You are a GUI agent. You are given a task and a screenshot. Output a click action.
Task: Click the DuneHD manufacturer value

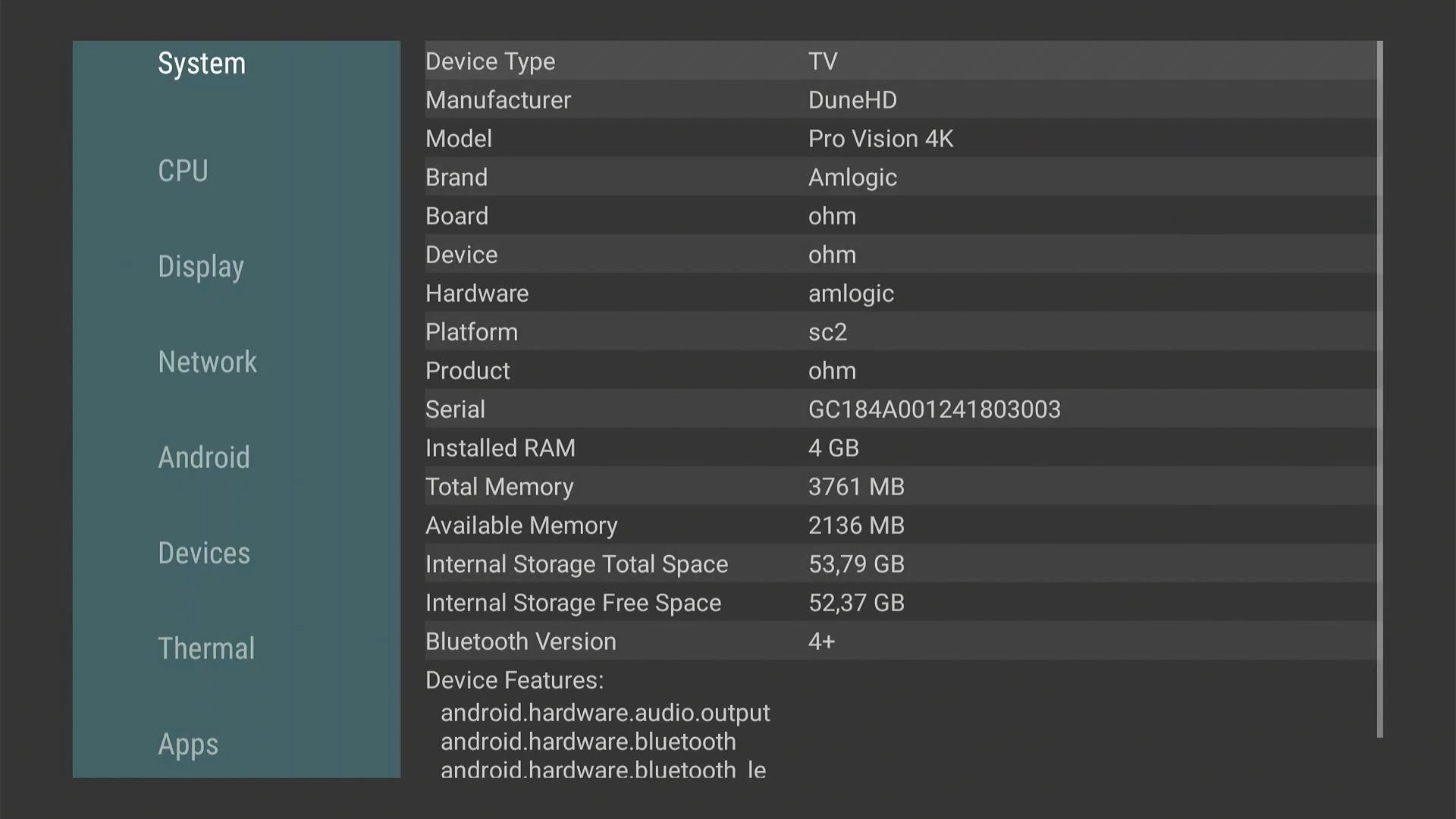coord(852,100)
